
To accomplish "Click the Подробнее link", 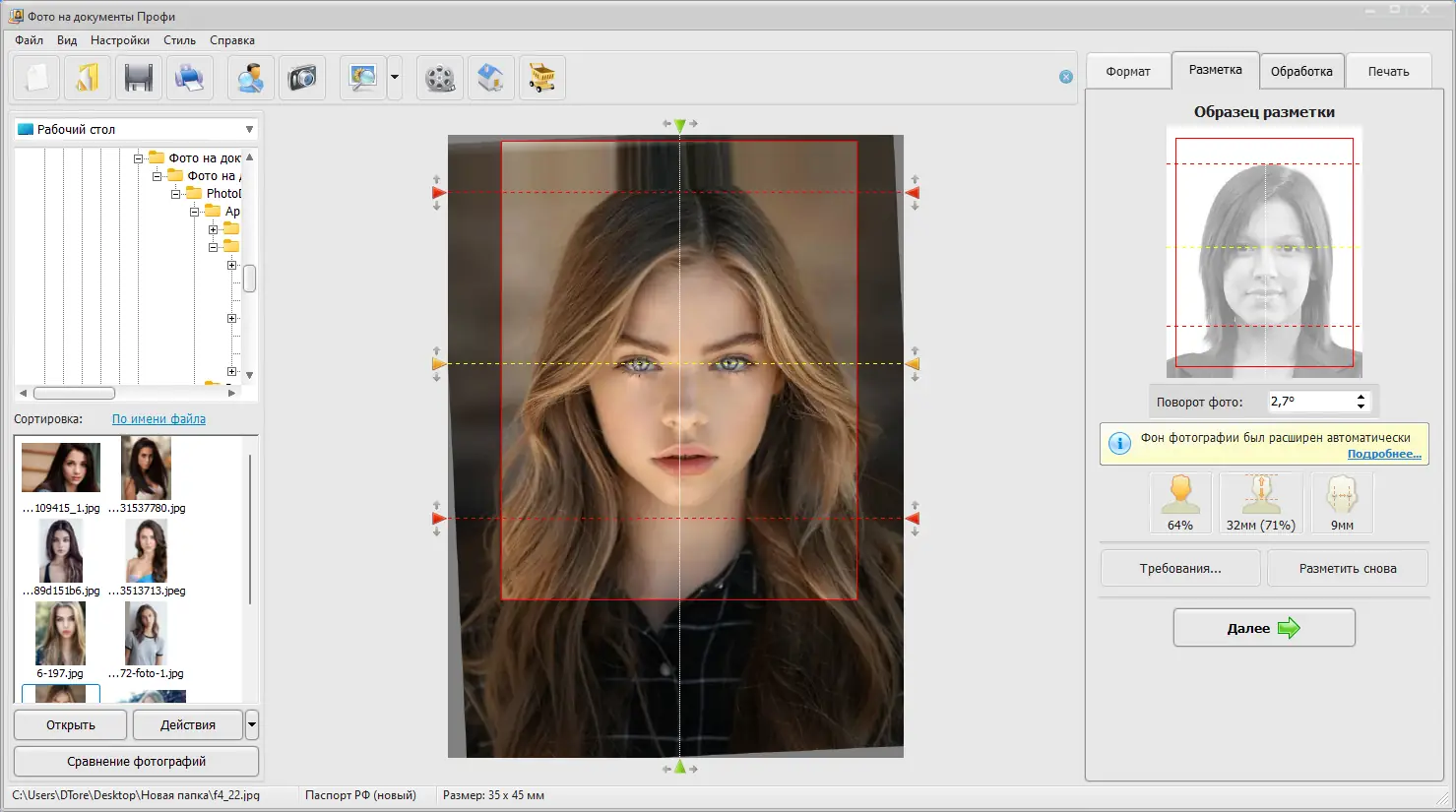I will 1383,454.
